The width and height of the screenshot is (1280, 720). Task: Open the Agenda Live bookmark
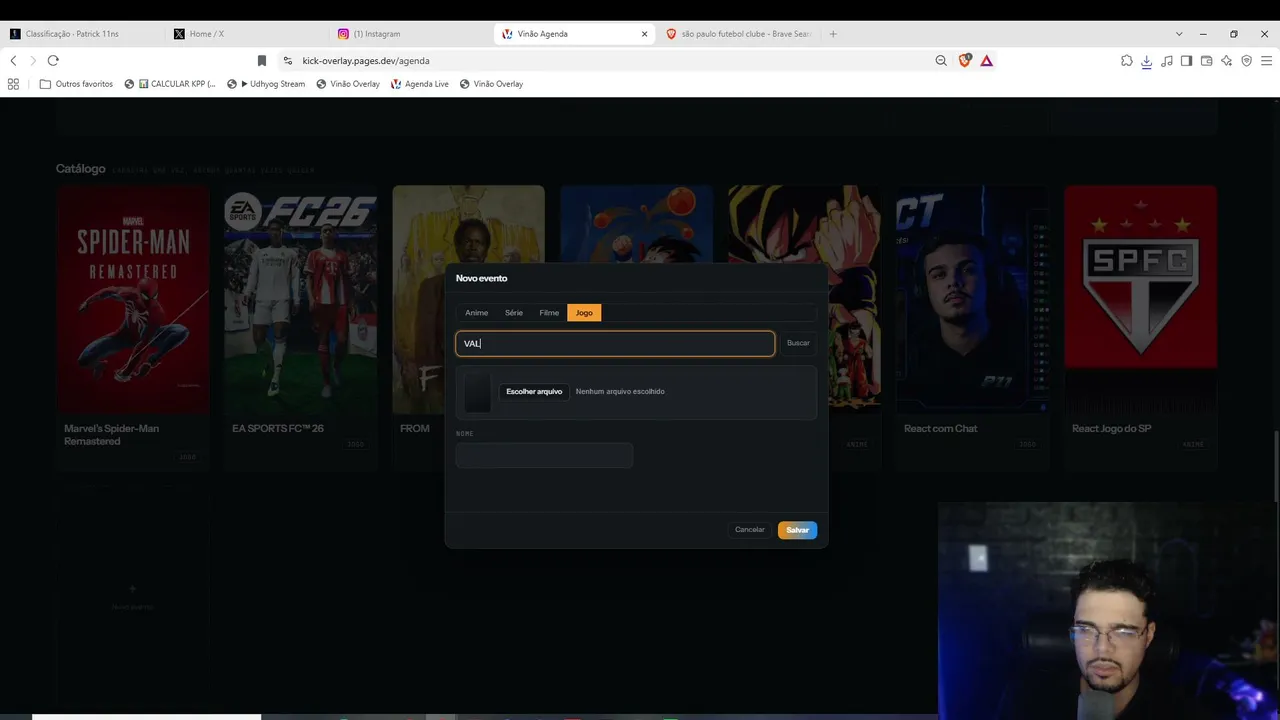tap(420, 84)
